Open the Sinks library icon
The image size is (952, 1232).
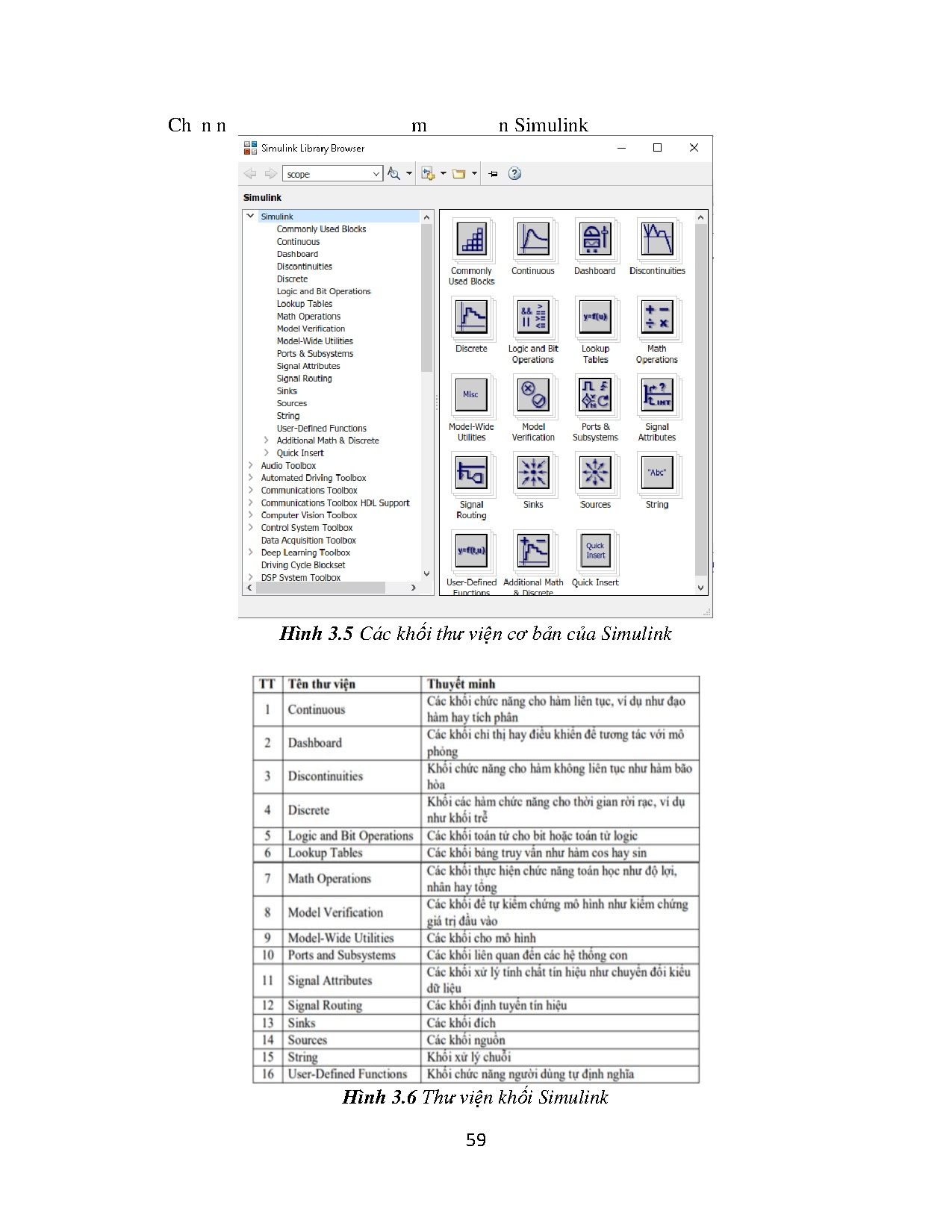tap(533, 473)
